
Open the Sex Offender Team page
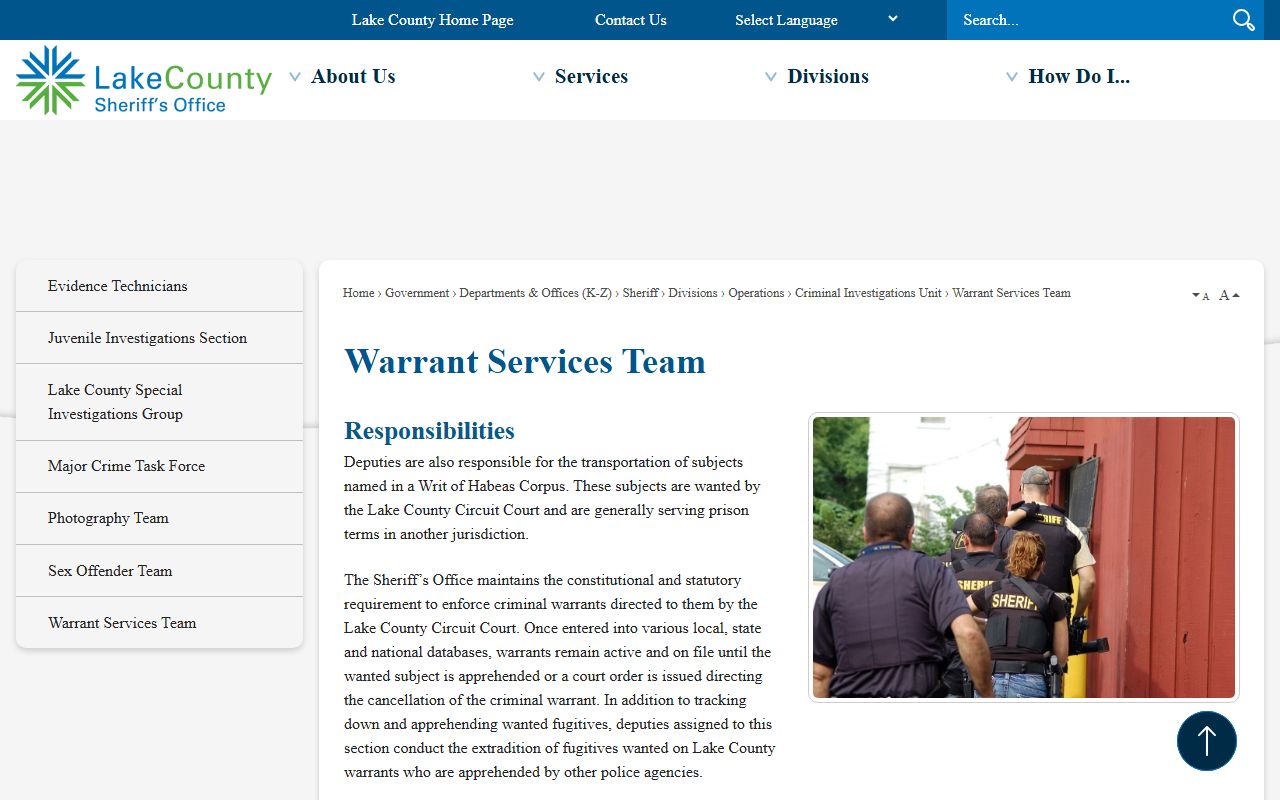(x=159, y=571)
